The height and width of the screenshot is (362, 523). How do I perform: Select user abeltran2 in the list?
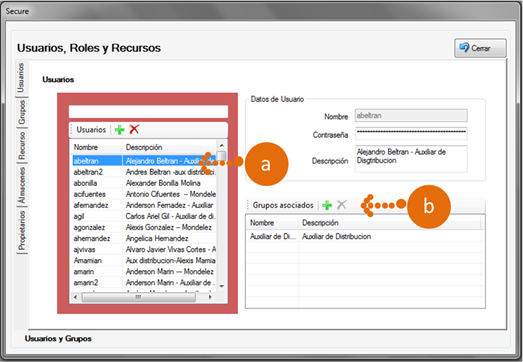(144, 172)
